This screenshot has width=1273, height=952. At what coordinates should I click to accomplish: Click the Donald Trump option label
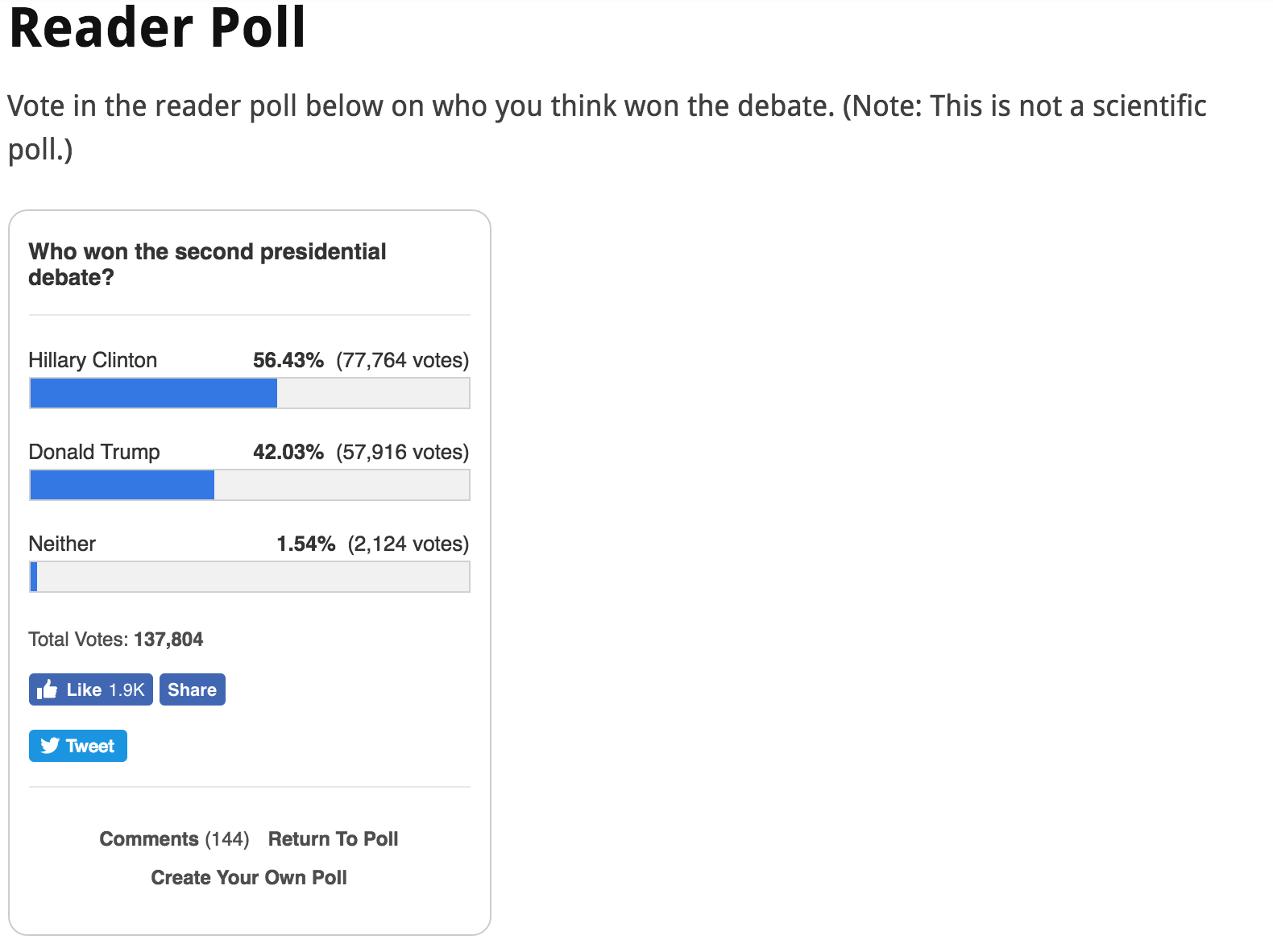click(x=94, y=452)
